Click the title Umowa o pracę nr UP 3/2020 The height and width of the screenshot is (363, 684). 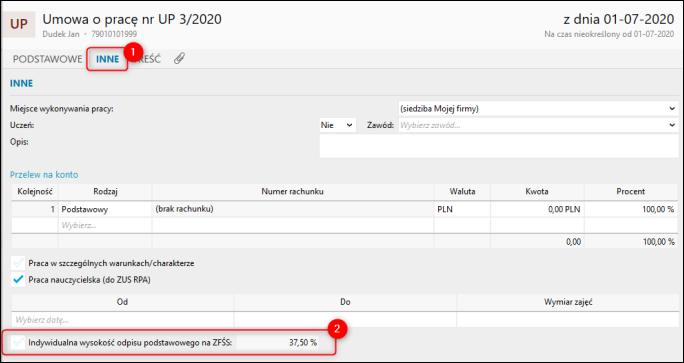tap(132, 19)
